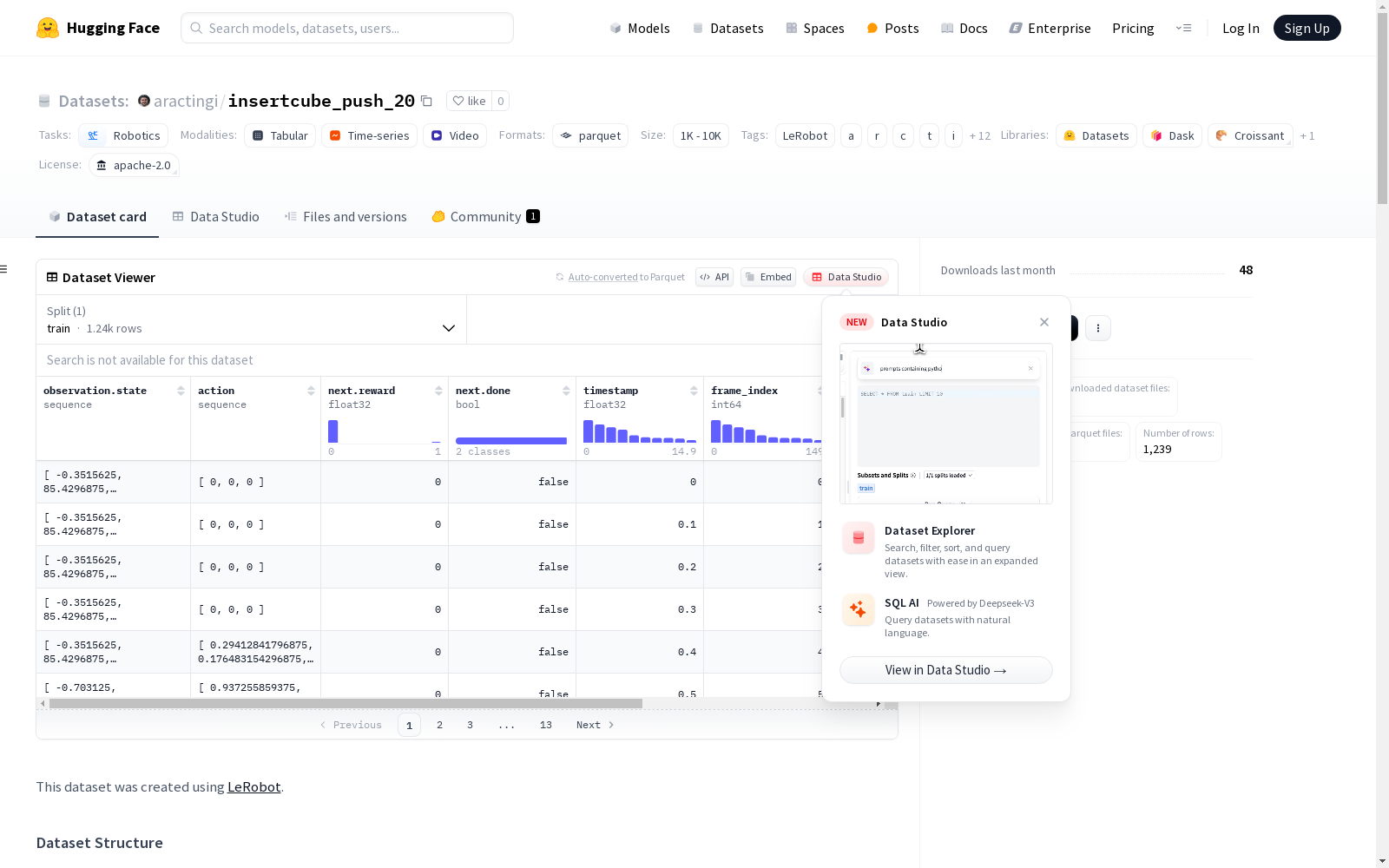Viewport: 1389px width, 868px height.
Task: Click the View in Data Studio button
Action: coord(946,670)
